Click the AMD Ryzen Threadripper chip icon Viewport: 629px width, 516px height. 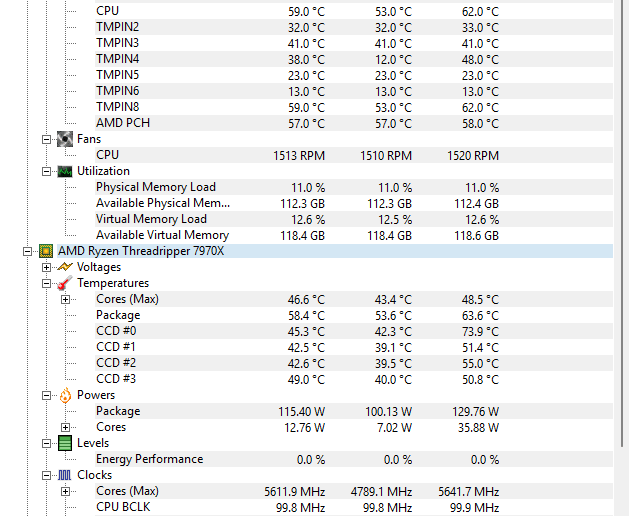[46, 251]
